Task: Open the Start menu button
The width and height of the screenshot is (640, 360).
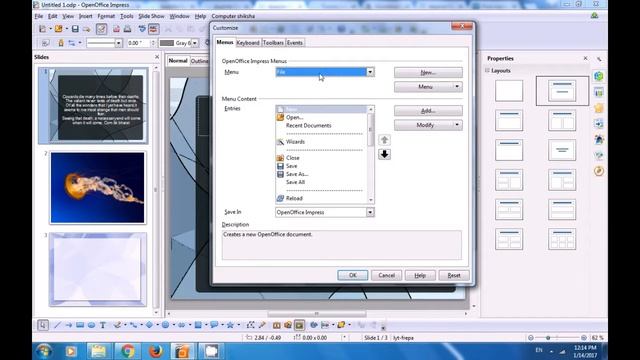Action: point(43,351)
